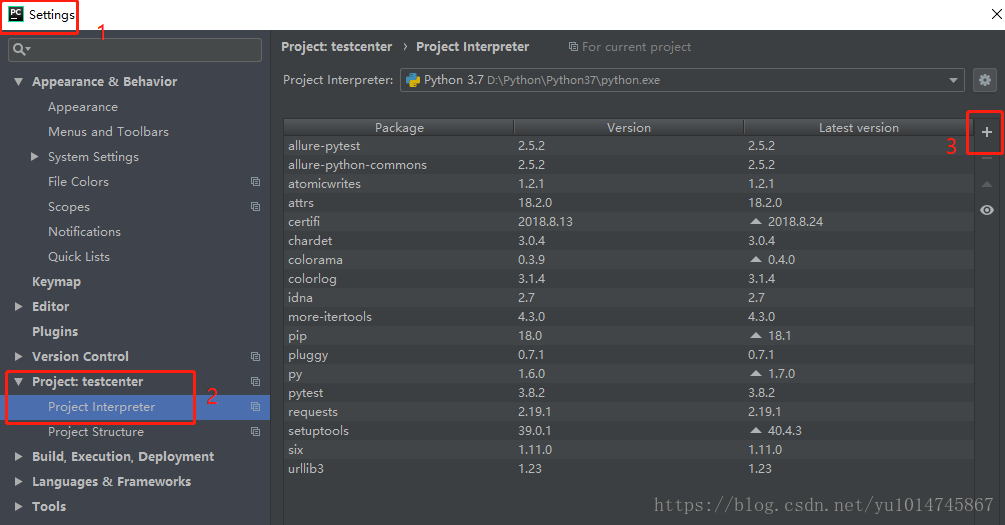The image size is (1005, 525).
Task: Select the more-itertools package row
Action: [629, 317]
